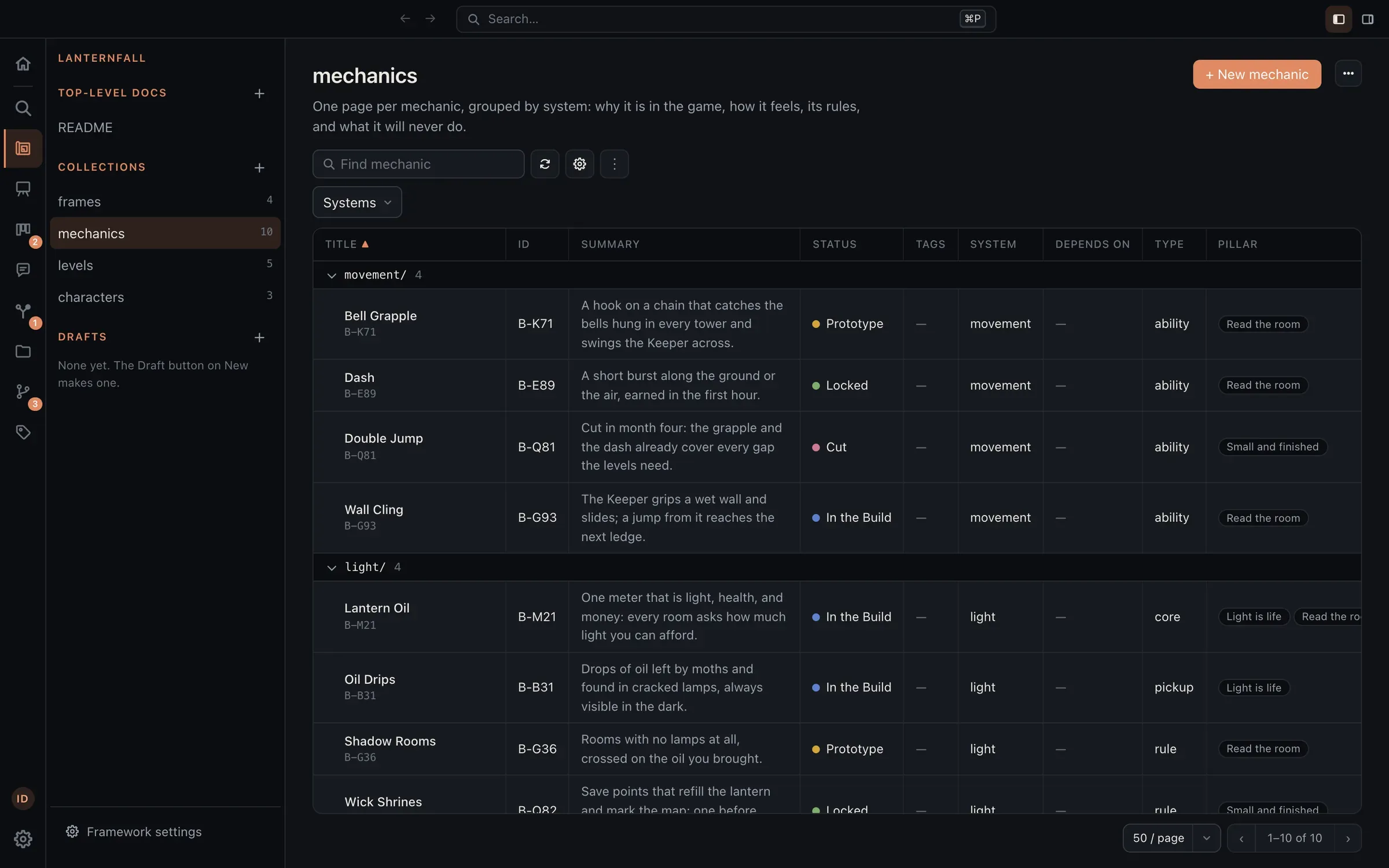Viewport: 1389px width, 868px height.
Task: Open git branch icon with badge 3
Action: pyautogui.click(x=23, y=392)
